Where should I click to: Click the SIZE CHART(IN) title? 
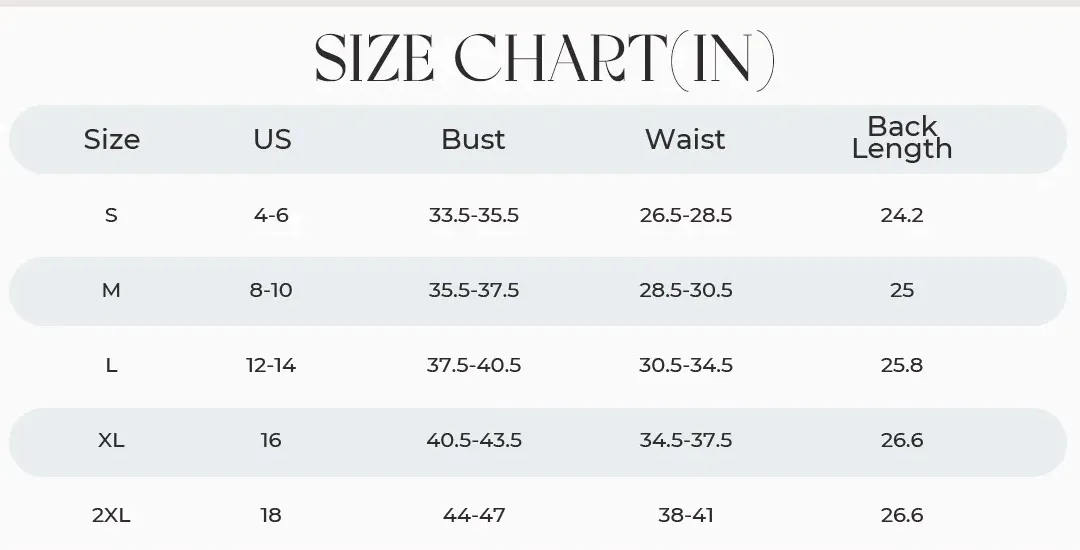545,61
